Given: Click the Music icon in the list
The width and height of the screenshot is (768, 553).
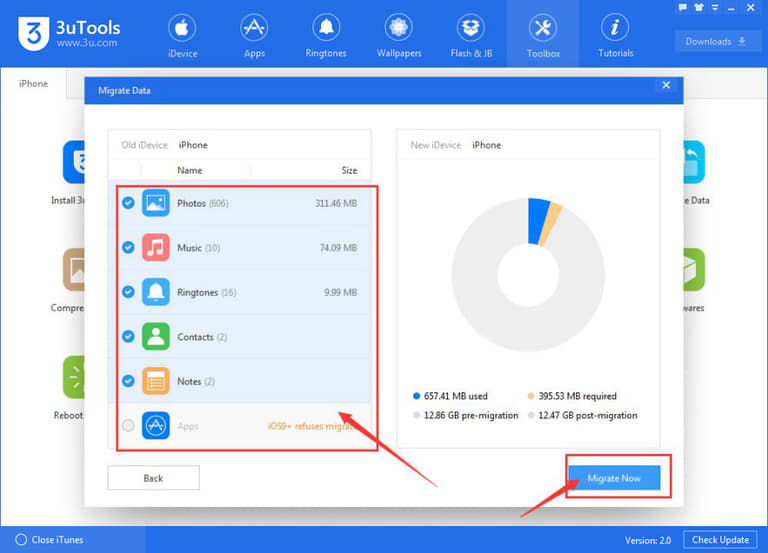Looking at the screenshot, I should [x=156, y=247].
